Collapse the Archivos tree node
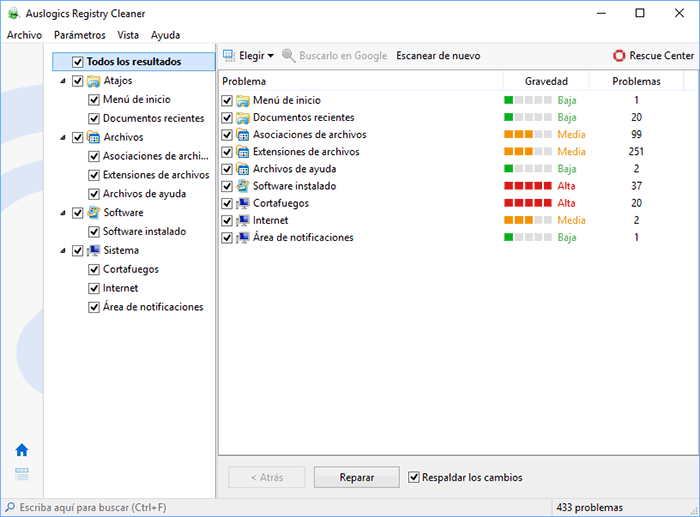Image resolution: width=700 pixels, height=517 pixels. pos(63,137)
